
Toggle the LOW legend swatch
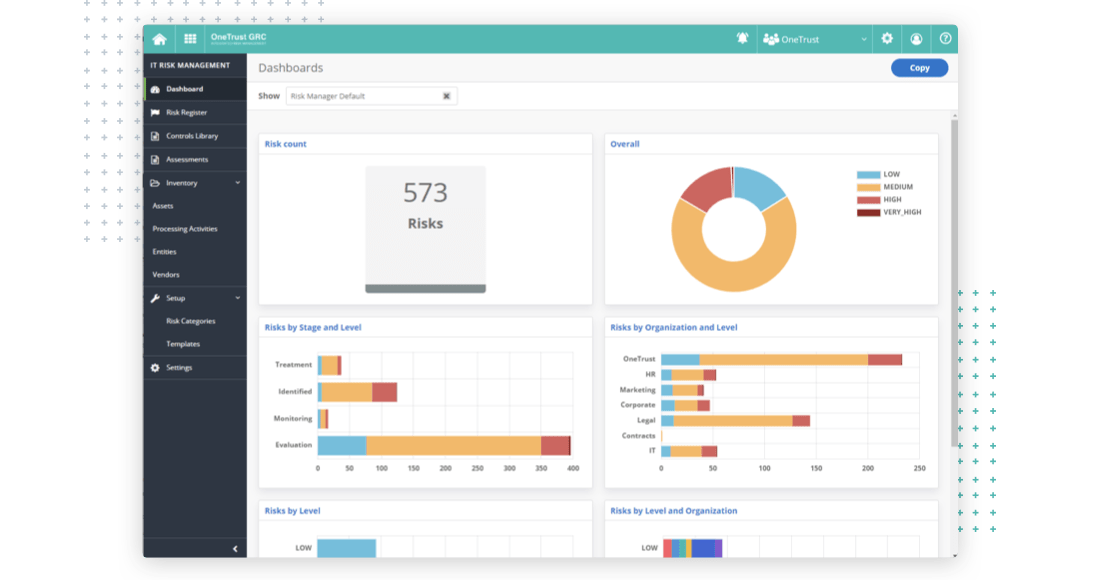coord(868,175)
